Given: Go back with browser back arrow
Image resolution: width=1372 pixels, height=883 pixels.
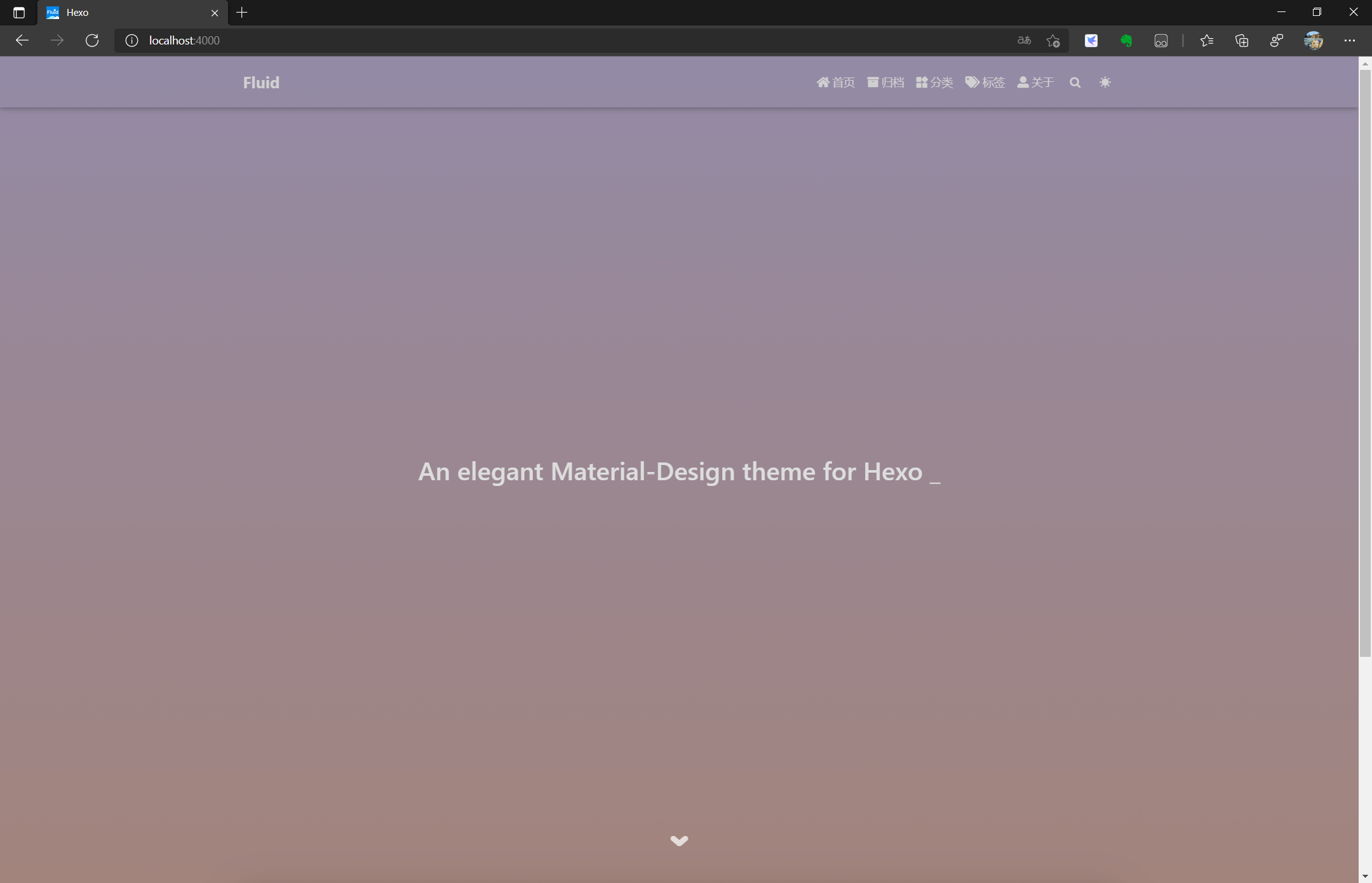Looking at the screenshot, I should tap(22, 41).
